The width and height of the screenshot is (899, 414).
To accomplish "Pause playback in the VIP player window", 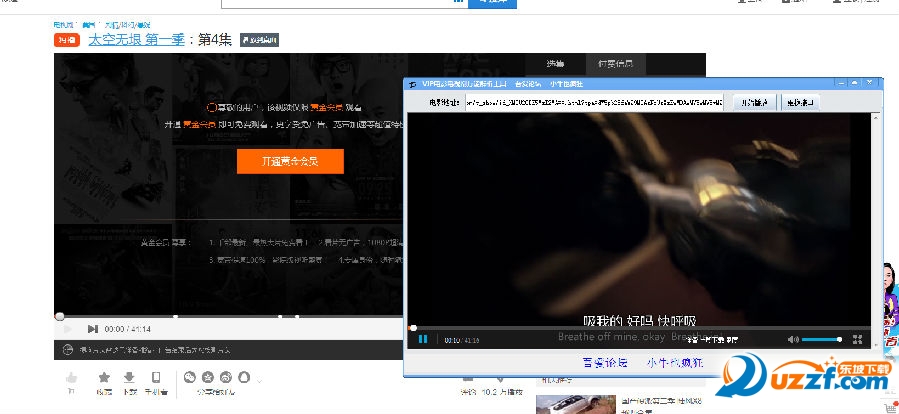I will click(423, 339).
